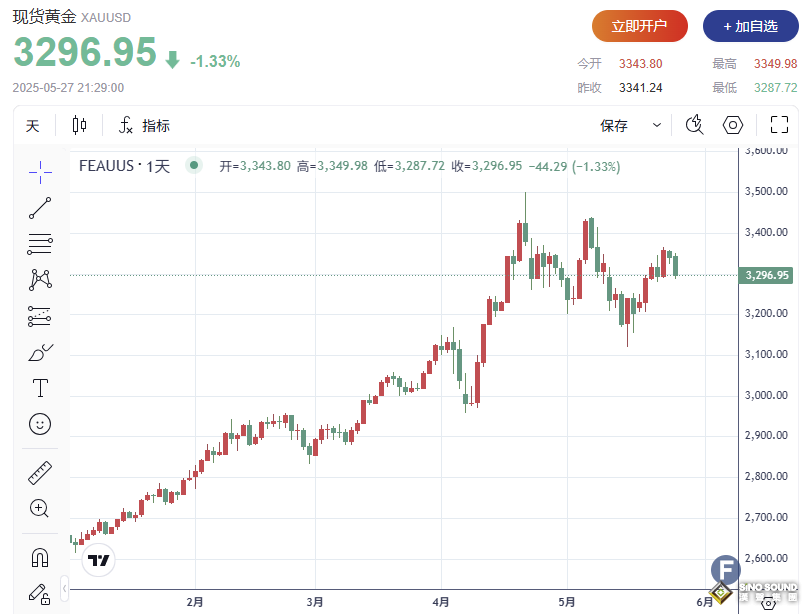Click the 保存 save layout item
Viewport: 807px width, 614px height.
click(614, 125)
